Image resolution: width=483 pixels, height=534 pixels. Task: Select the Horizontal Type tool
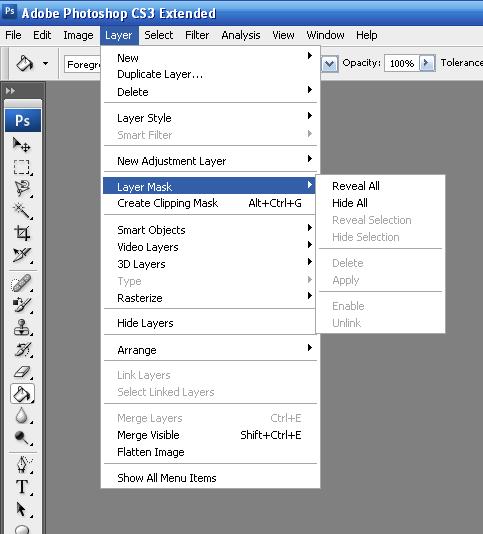tap(22, 487)
